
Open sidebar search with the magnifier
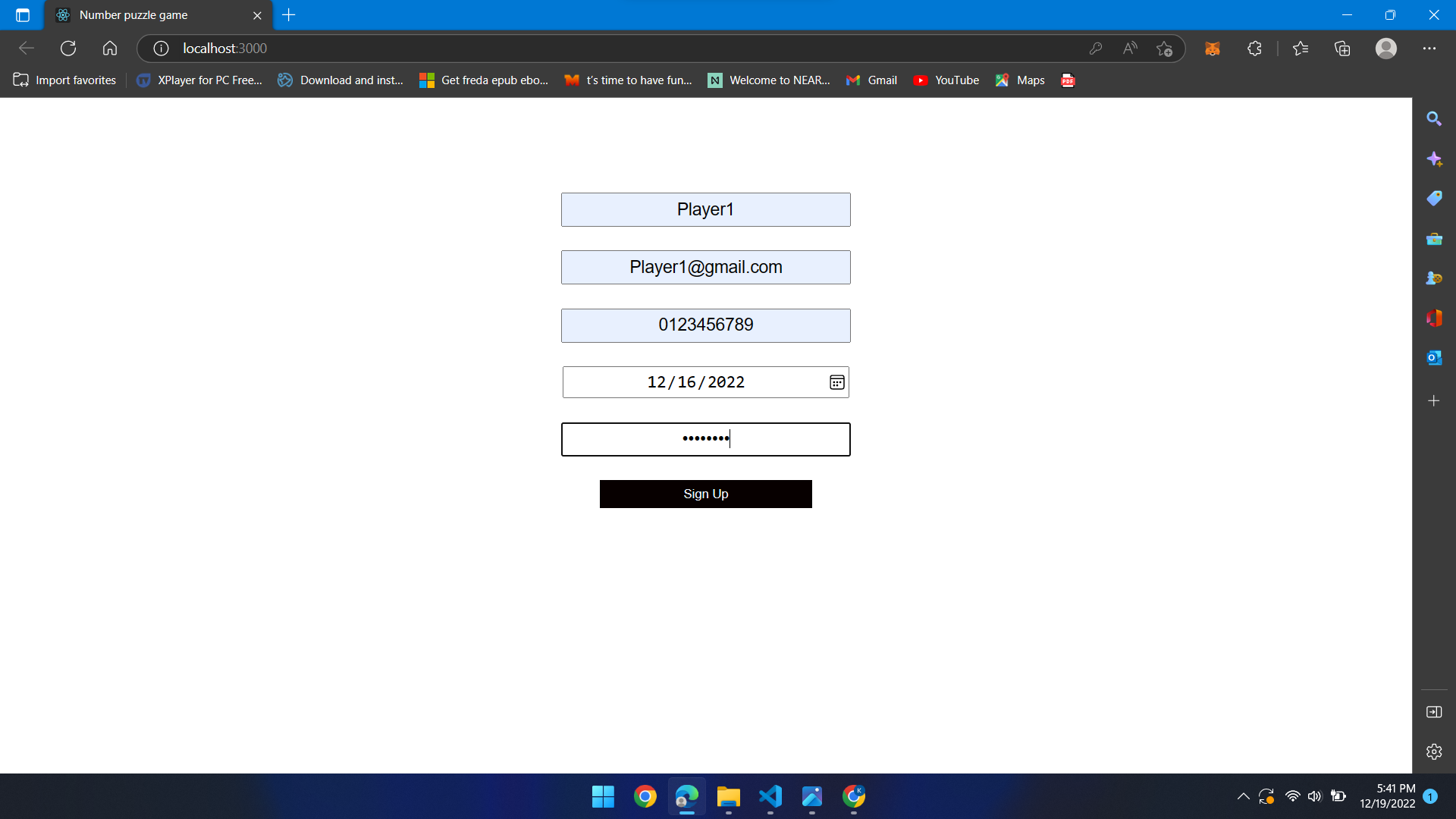[1435, 118]
